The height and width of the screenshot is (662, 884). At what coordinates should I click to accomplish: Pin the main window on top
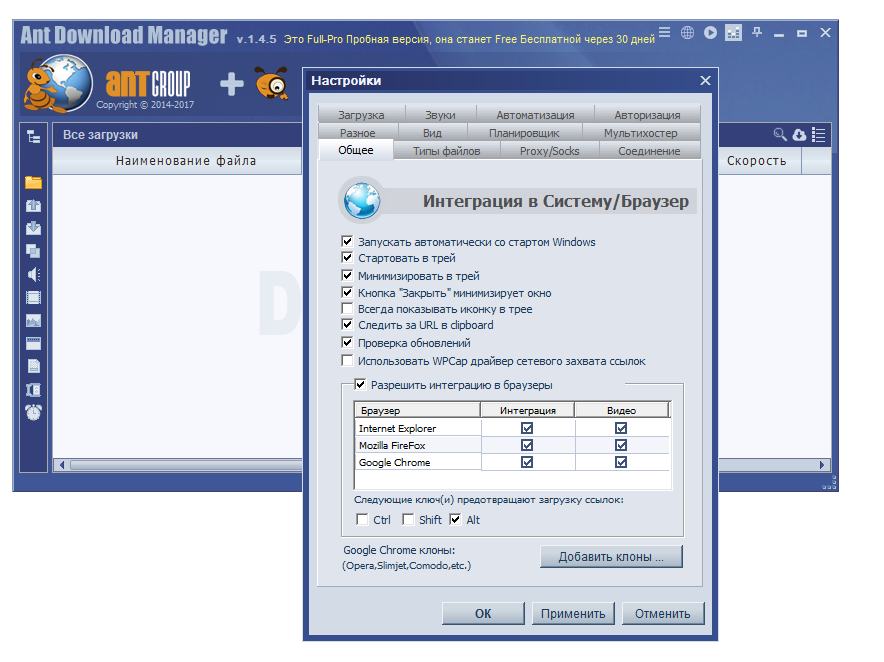pyautogui.click(x=757, y=33)
